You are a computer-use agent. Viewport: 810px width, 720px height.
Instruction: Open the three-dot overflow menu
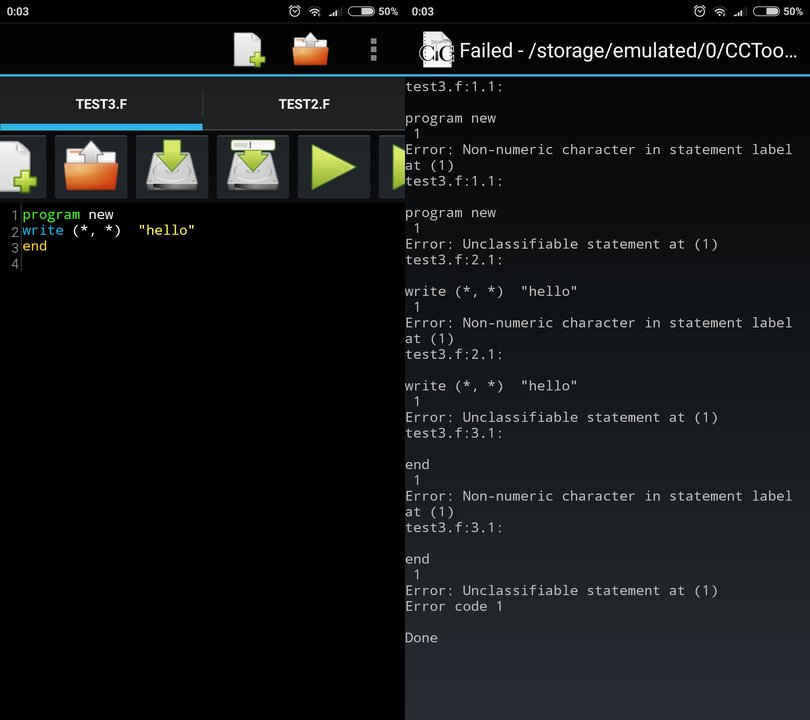[373, 50]
